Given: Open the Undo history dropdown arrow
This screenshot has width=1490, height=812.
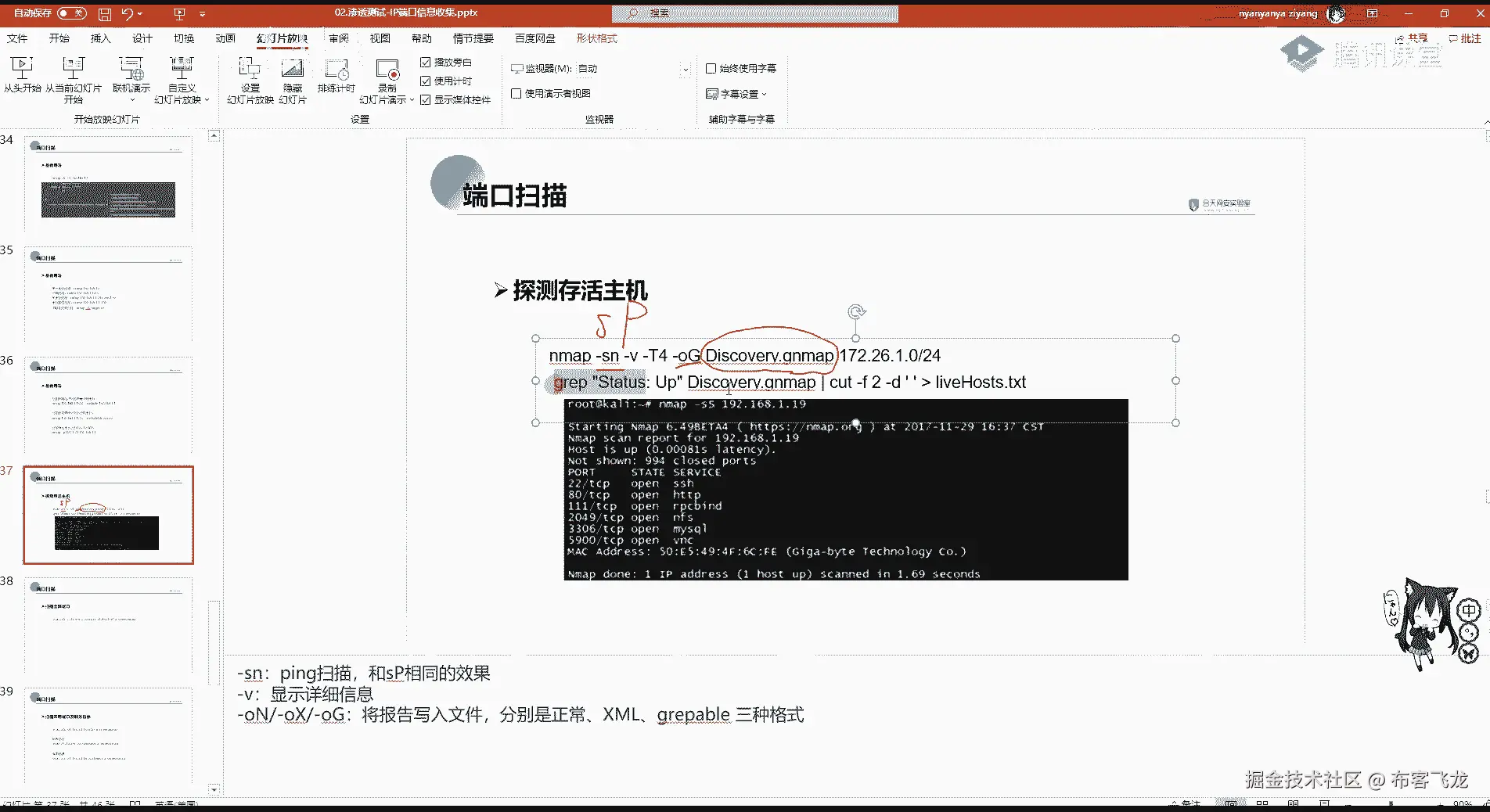Looking at the screenshot, I should (x=141, y=13).
